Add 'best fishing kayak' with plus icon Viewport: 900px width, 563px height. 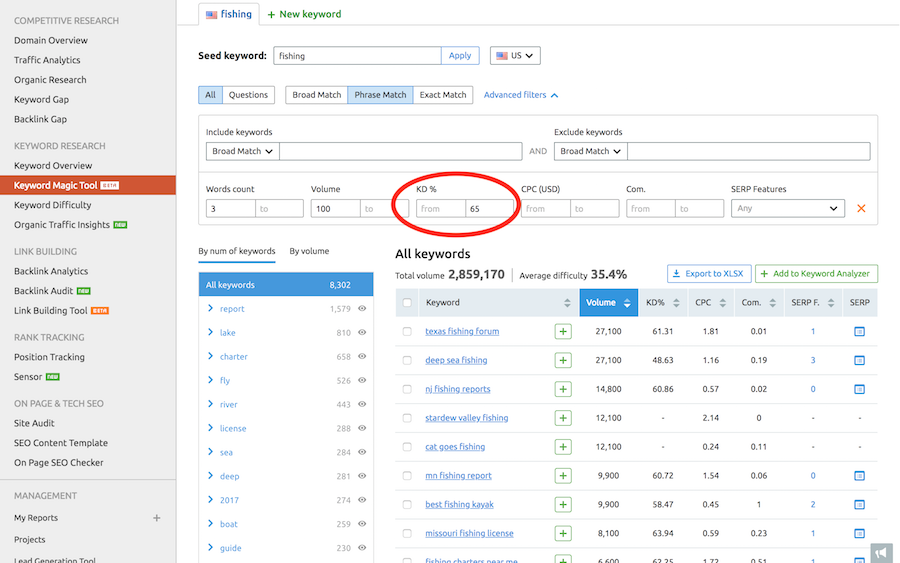(562, 504)
